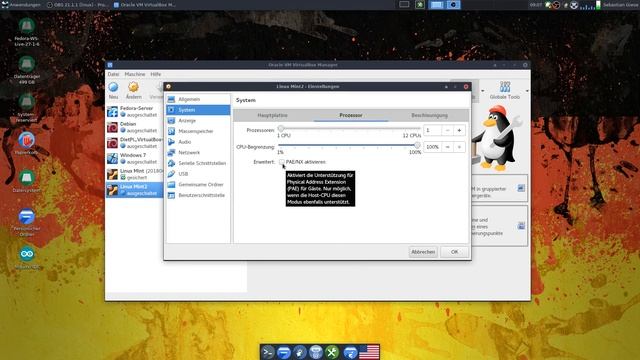Select the Linux Mint2 virtual machine

[134, 190]
